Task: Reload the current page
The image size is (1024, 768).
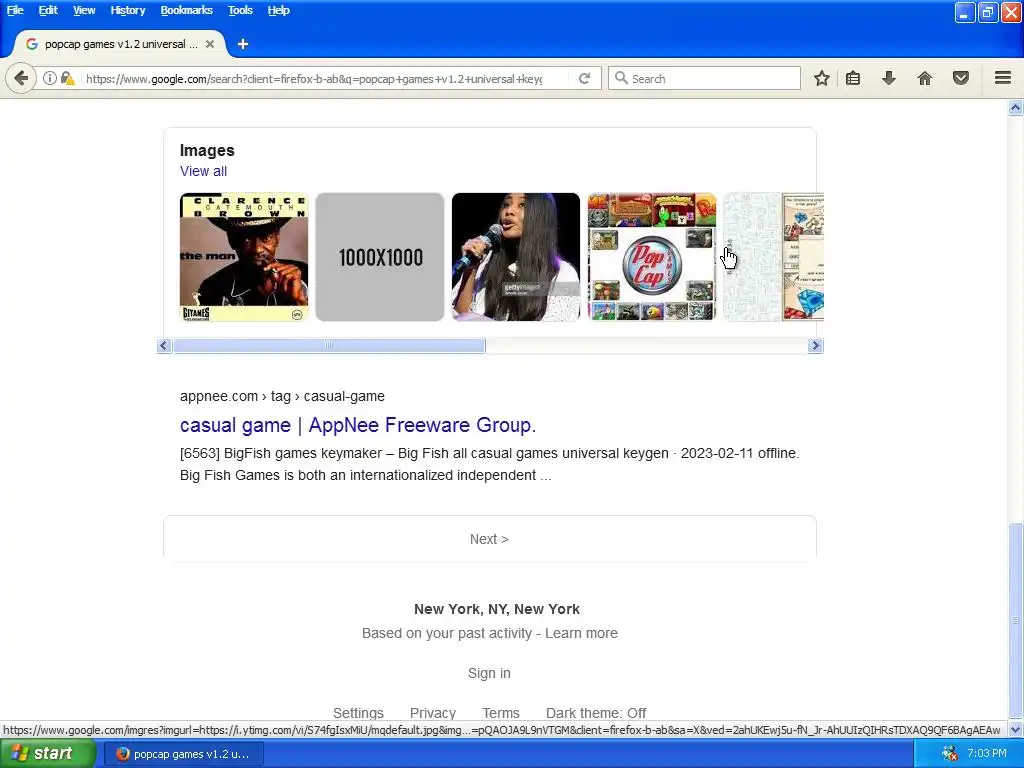Action: pyautogui.click(x=584, y=78)
